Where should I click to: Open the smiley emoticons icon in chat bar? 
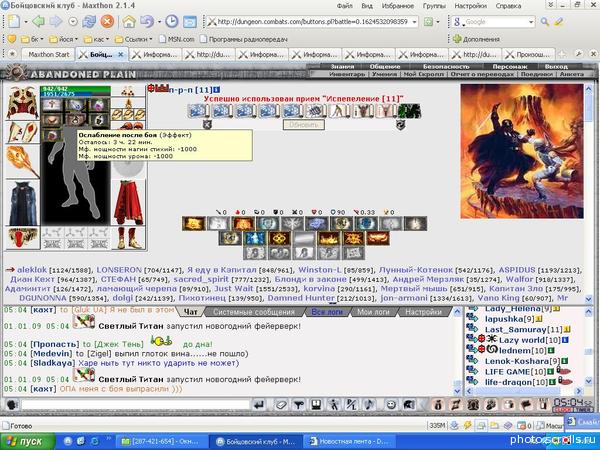coord(391,404)
